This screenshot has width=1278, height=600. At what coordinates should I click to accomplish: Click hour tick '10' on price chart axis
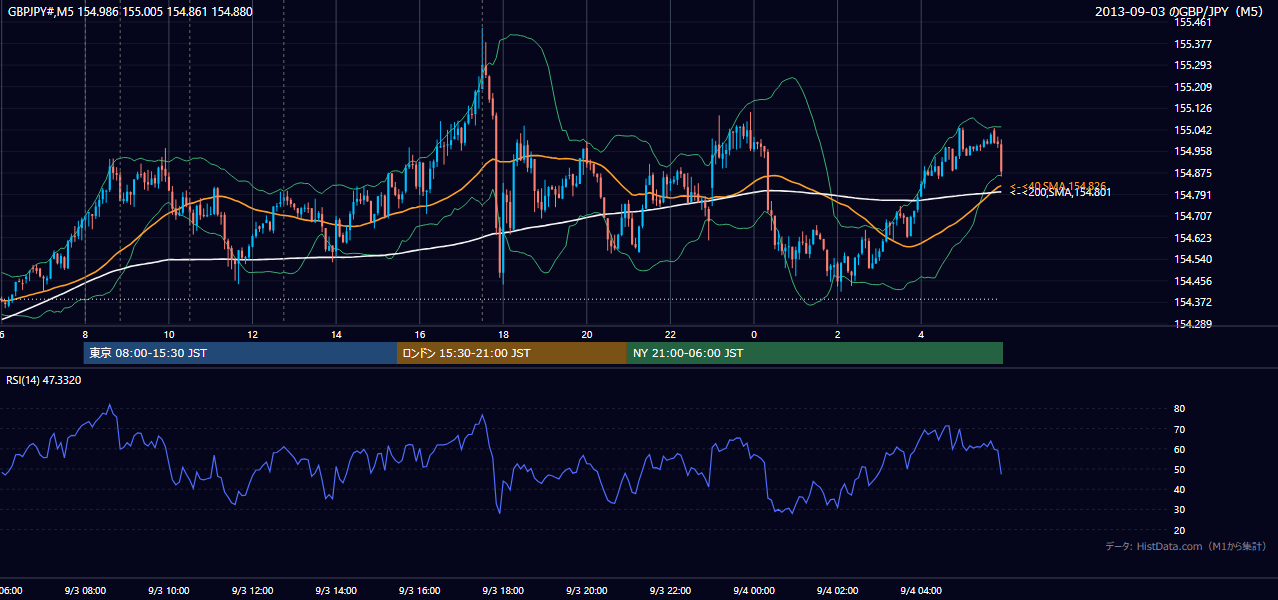169,334
